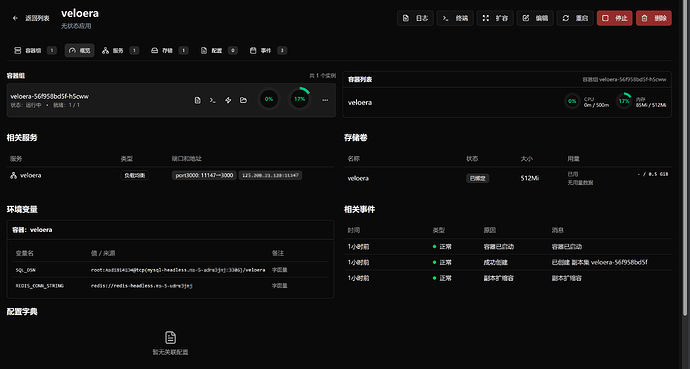Open the veloera service link under 相关服务
The height and width of the screenshot is (369, 690).
30,175
